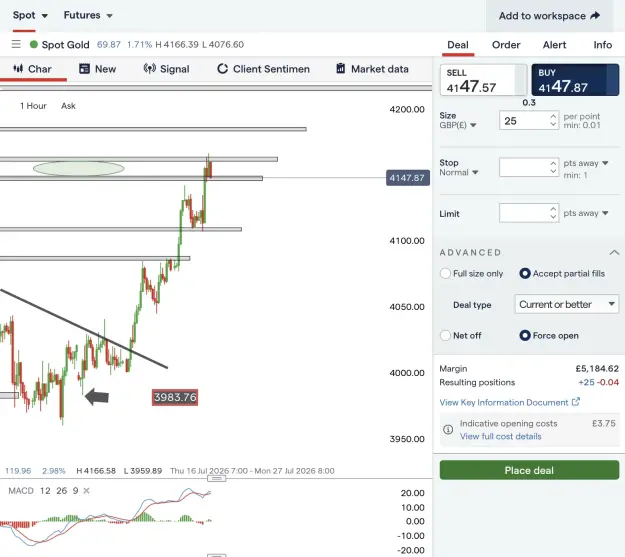Click the green market status dot
The height and width of the screenshot is (557, 625).
pyautogui.click(x=34, y=44)
